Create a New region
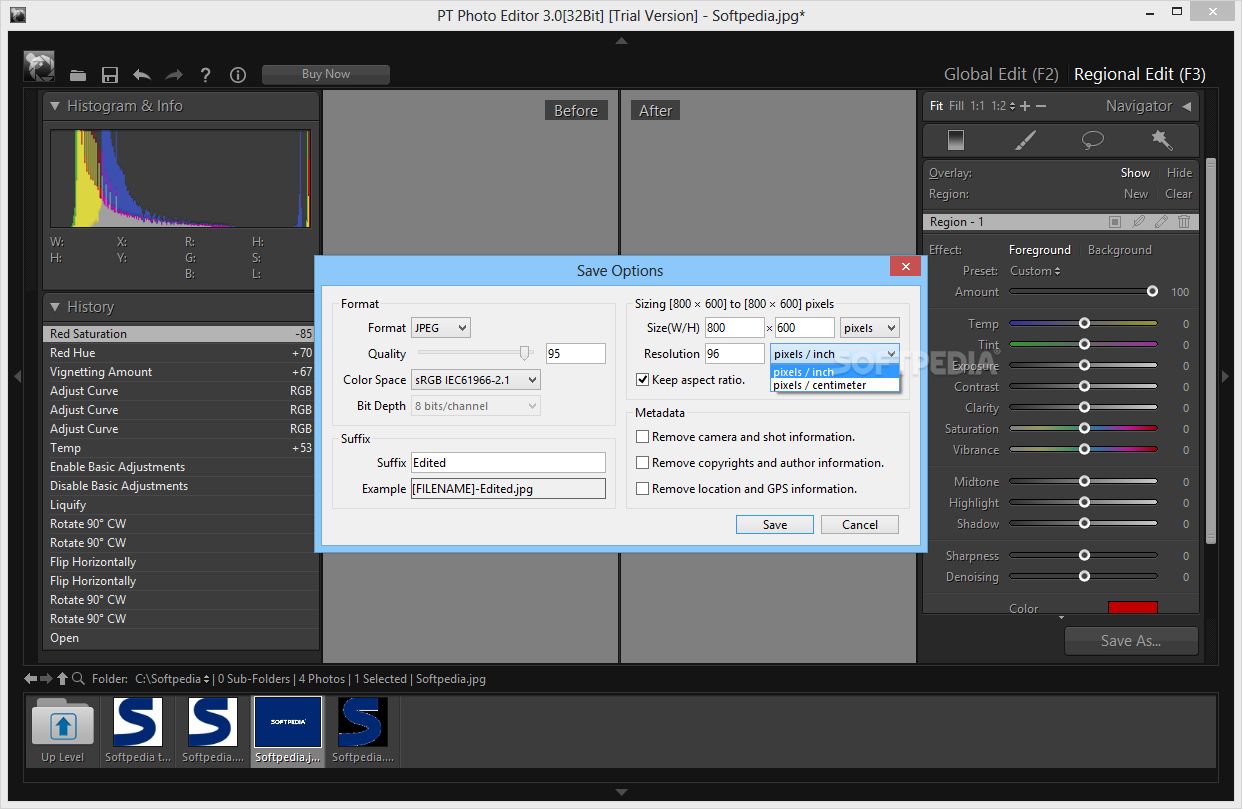 pyautogui.click(x=1135, y=194)
